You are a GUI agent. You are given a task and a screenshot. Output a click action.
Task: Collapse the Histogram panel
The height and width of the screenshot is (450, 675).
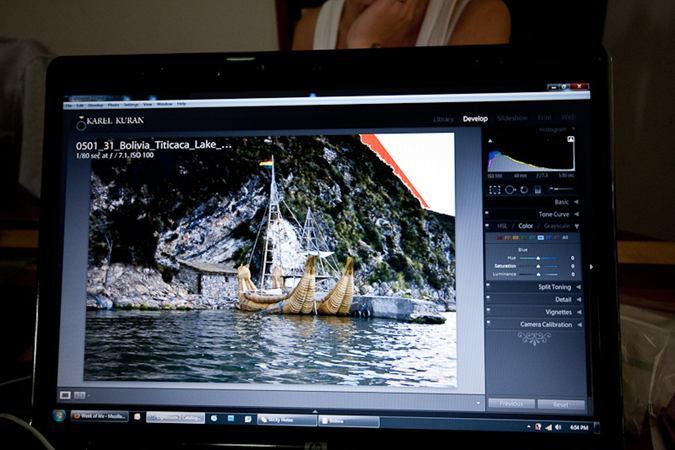pos(573,129)
